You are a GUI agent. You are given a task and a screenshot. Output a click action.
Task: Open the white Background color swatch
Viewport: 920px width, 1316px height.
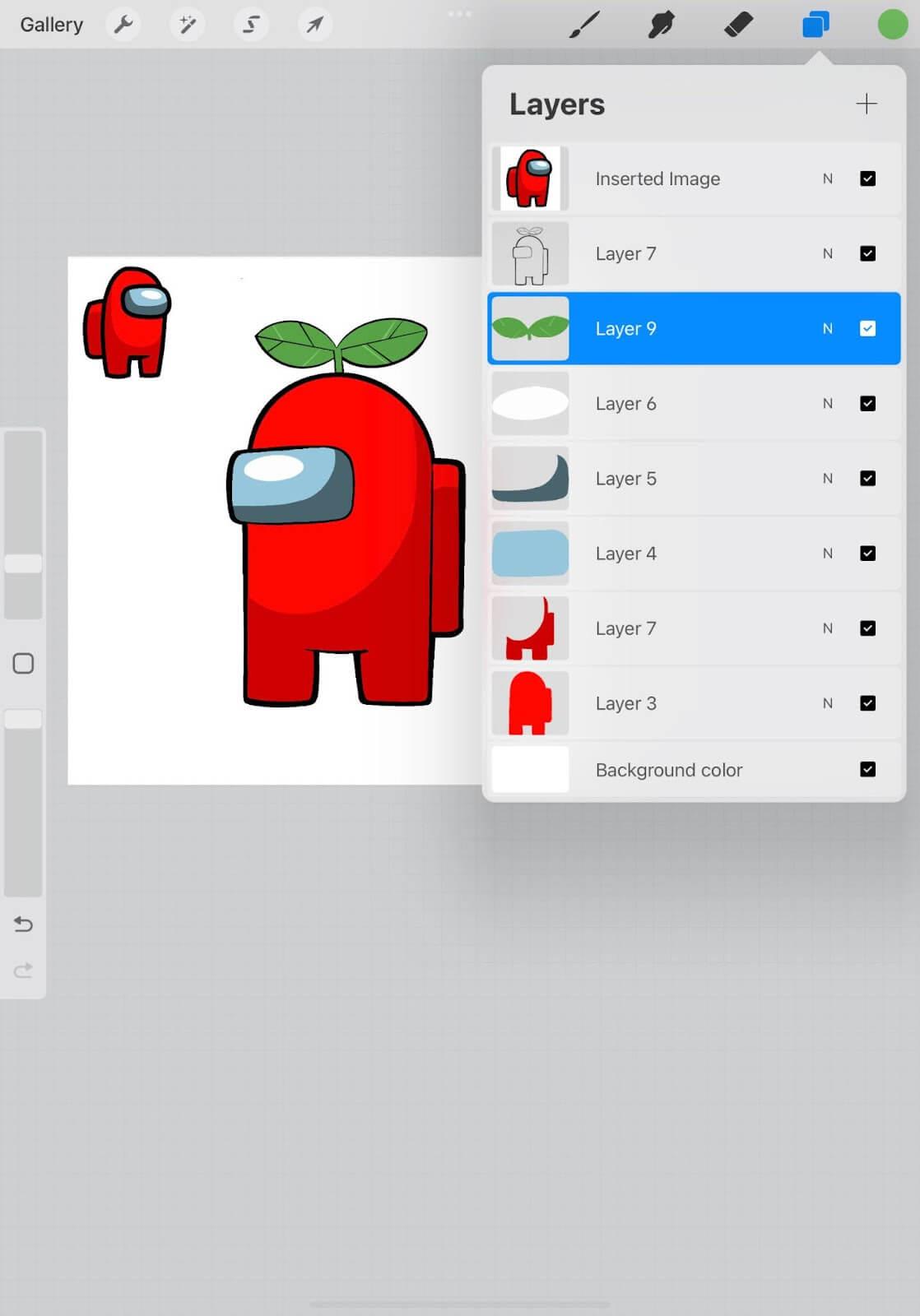coord(530,769)
